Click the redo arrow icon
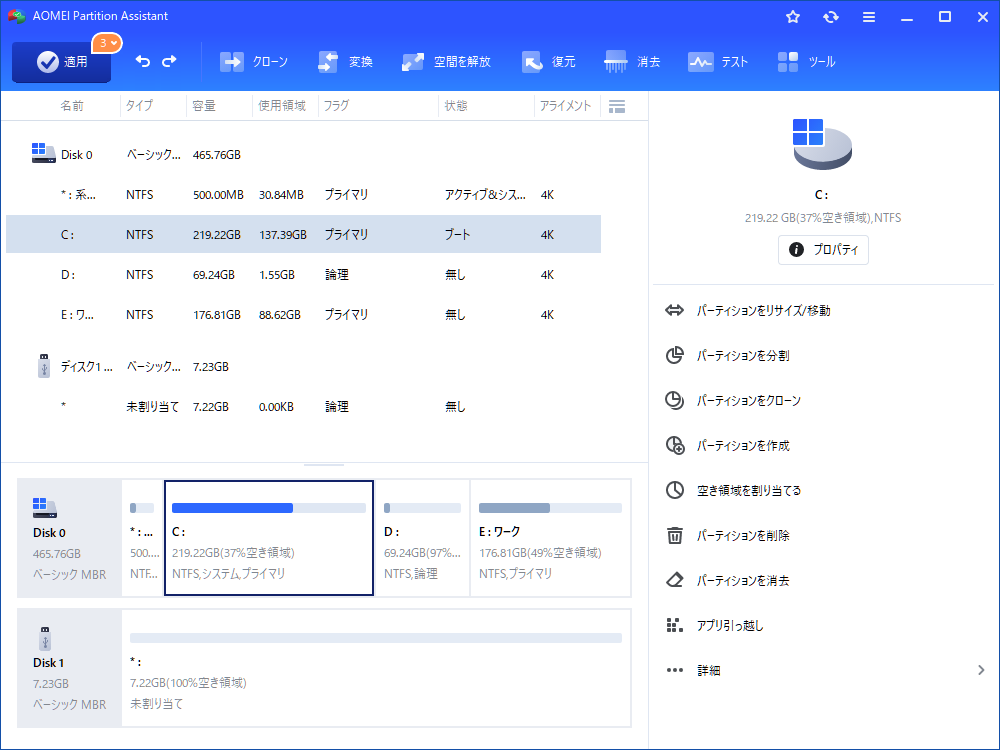Screen dimensions: 1000x750 point(169,62)
